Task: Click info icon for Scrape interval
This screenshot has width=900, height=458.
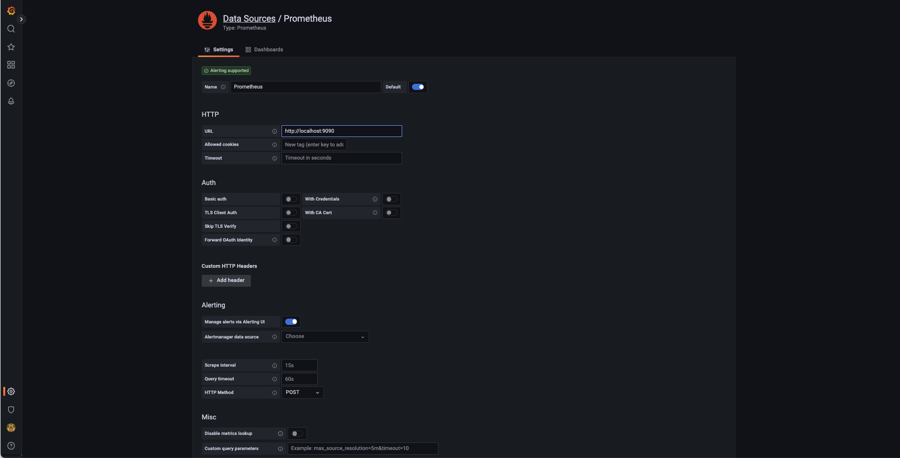Action: pos(274,366)
